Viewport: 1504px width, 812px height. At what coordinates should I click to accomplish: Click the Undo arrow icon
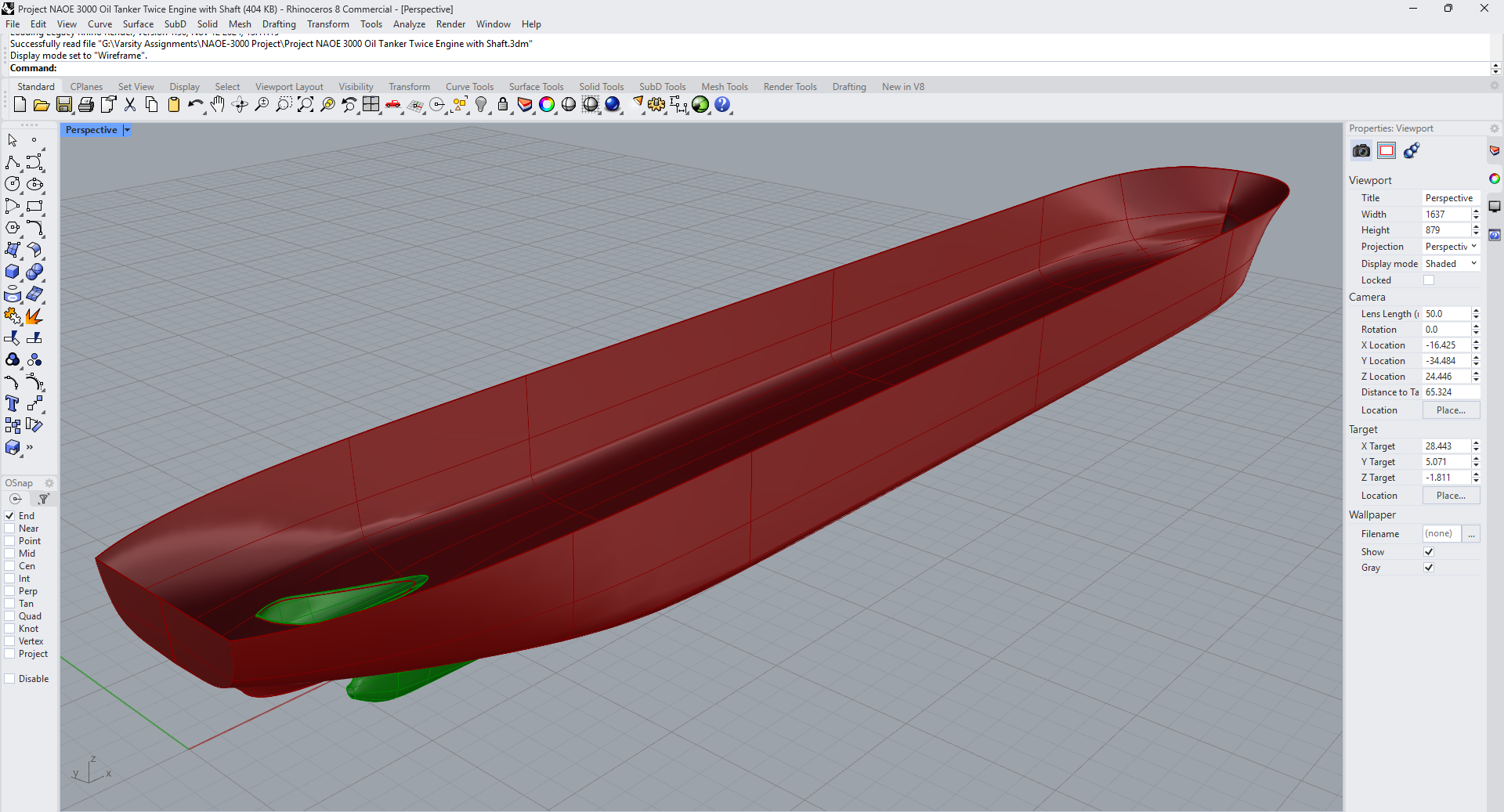tap(194, 105)
